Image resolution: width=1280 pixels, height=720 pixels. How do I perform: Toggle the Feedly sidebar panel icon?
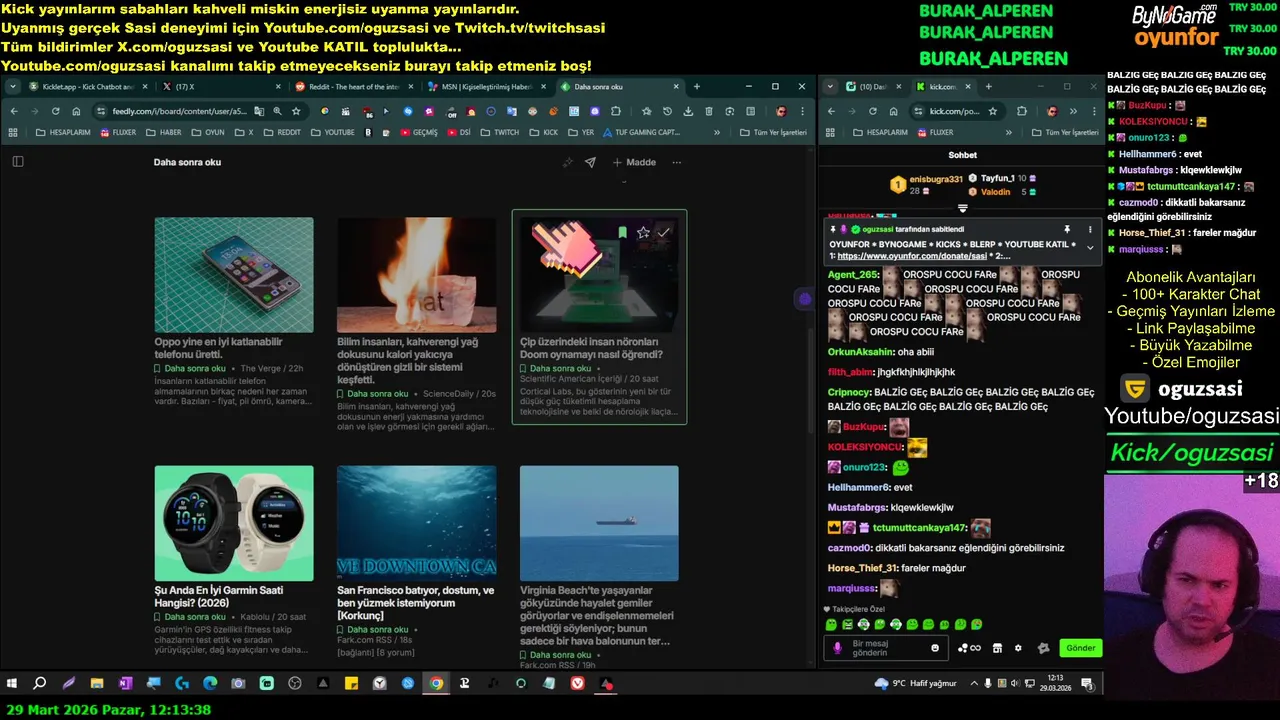[x=18, y=161]
